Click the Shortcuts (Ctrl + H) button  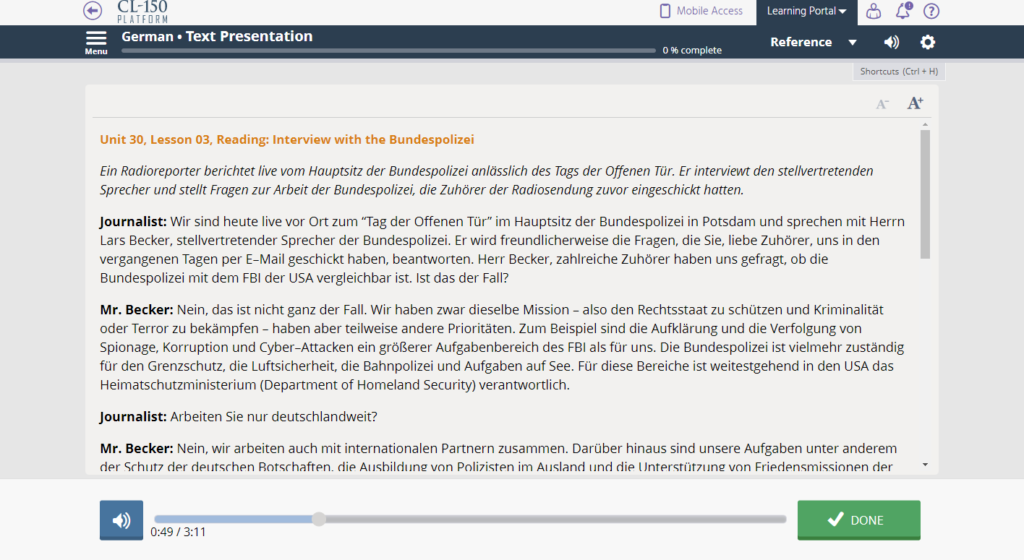899,72
